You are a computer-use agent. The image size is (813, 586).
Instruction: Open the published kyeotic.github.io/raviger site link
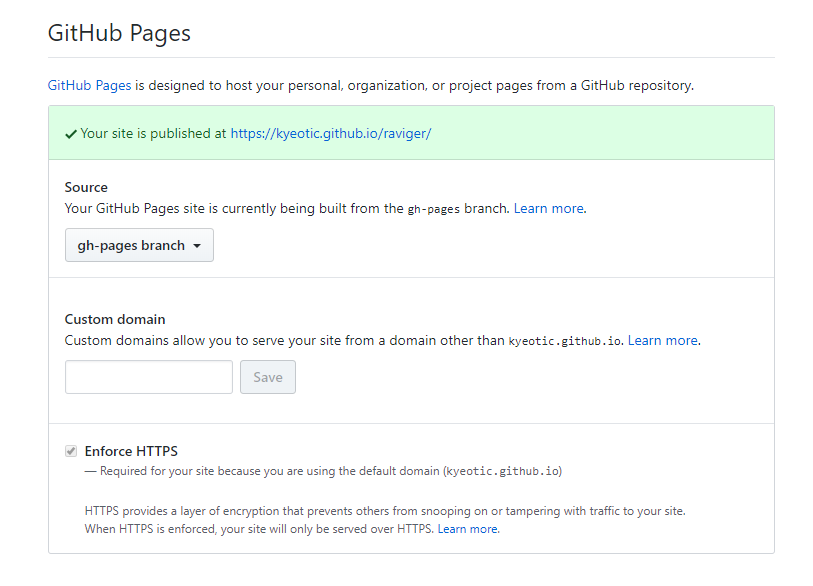330,133
